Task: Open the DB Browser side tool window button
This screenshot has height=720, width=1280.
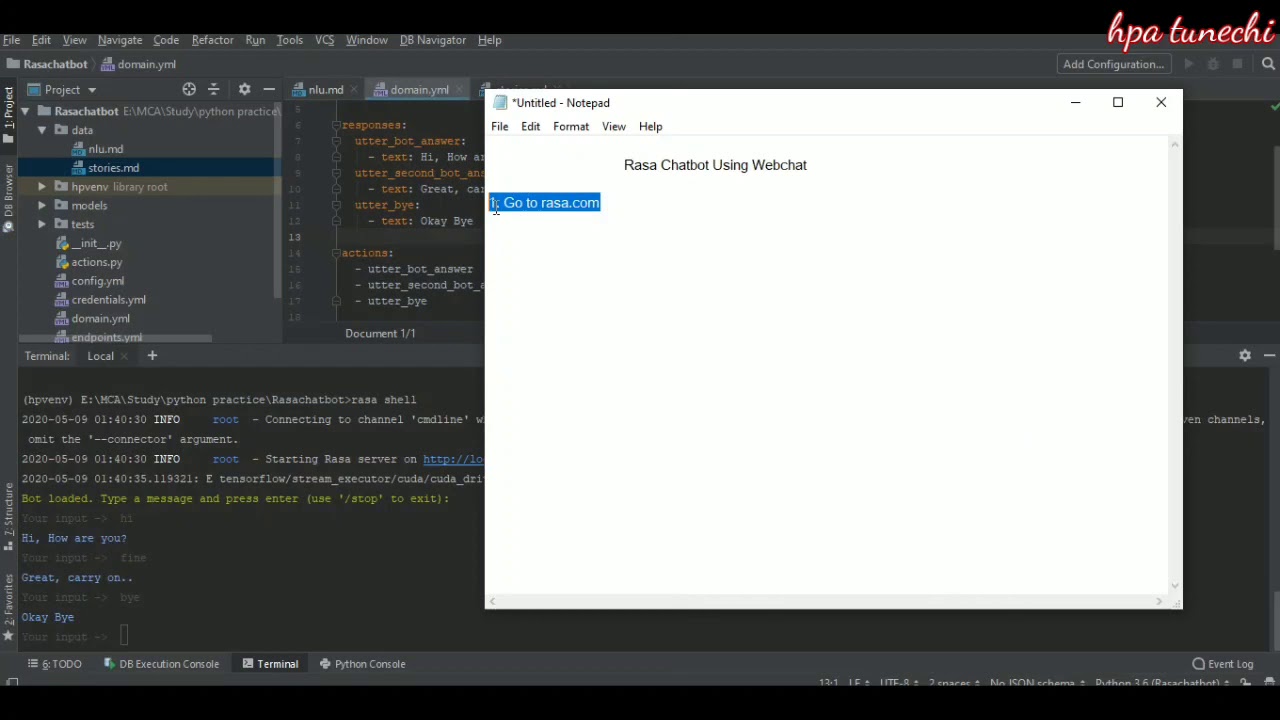Action: coord(8,198)
